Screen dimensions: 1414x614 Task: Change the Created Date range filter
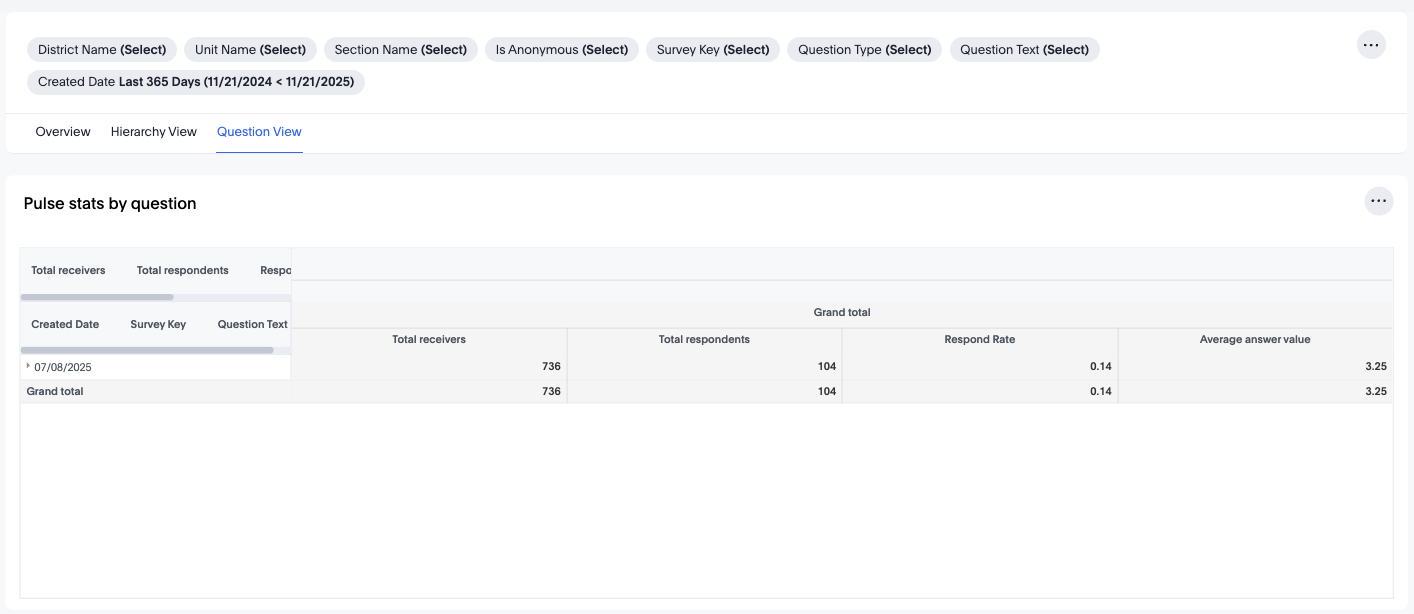point(196,82)
